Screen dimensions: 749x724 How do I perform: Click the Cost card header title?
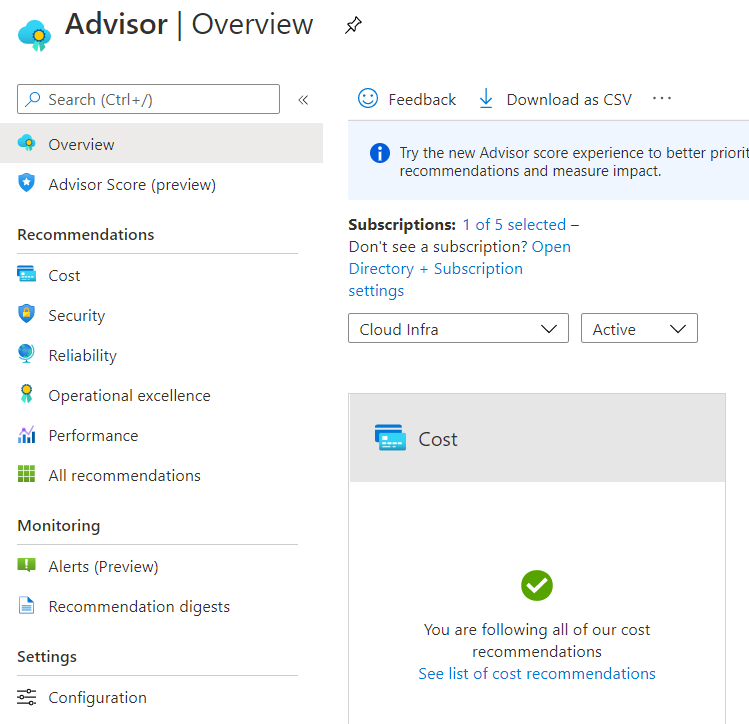[x=438, y=439]
